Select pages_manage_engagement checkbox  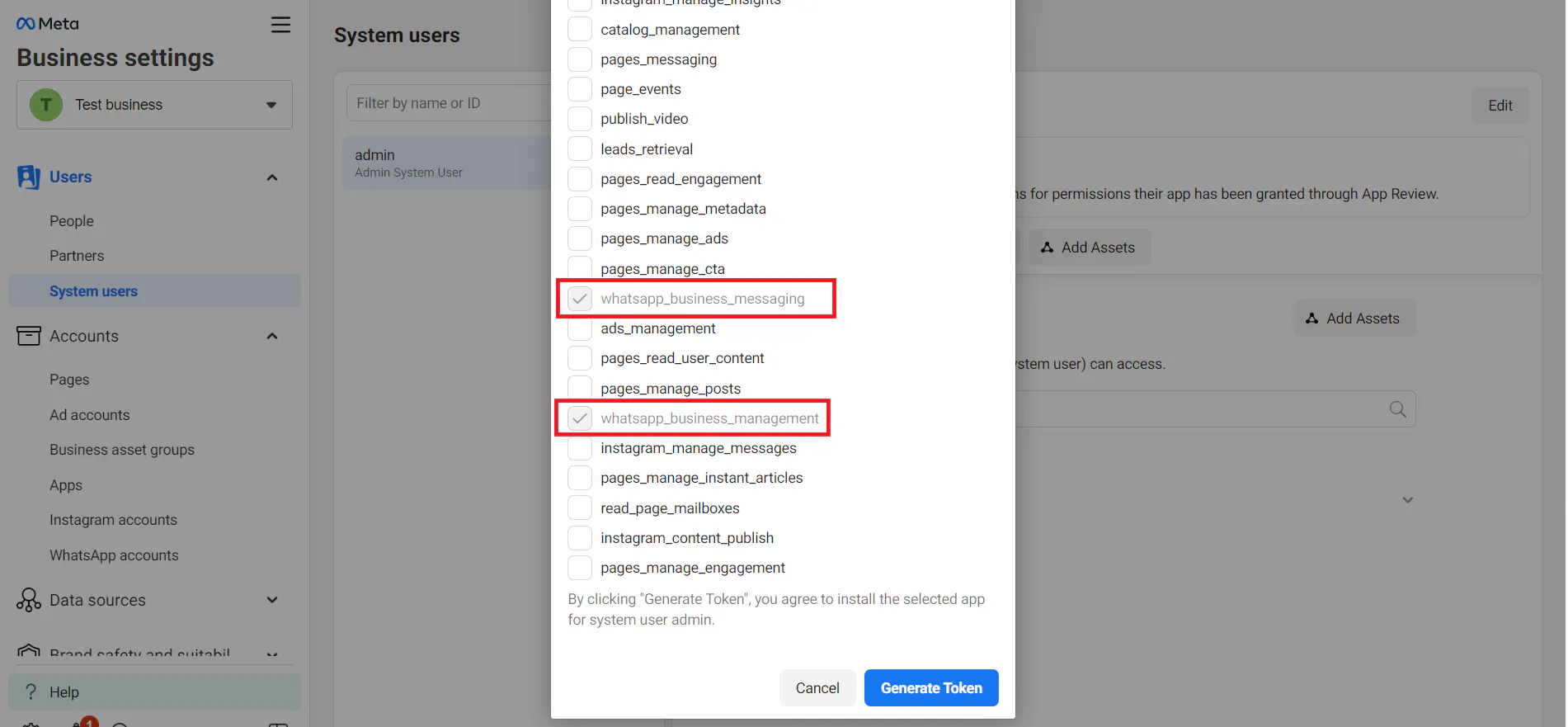(580, 568)
